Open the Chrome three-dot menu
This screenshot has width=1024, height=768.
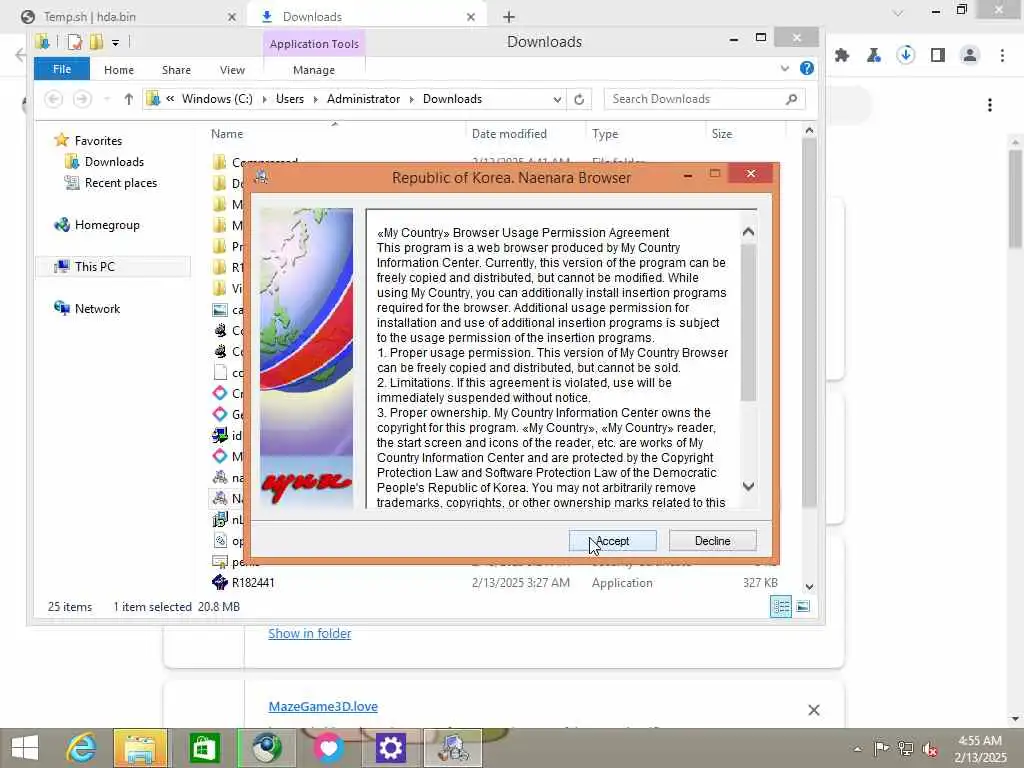click(x=1002, y=56)
